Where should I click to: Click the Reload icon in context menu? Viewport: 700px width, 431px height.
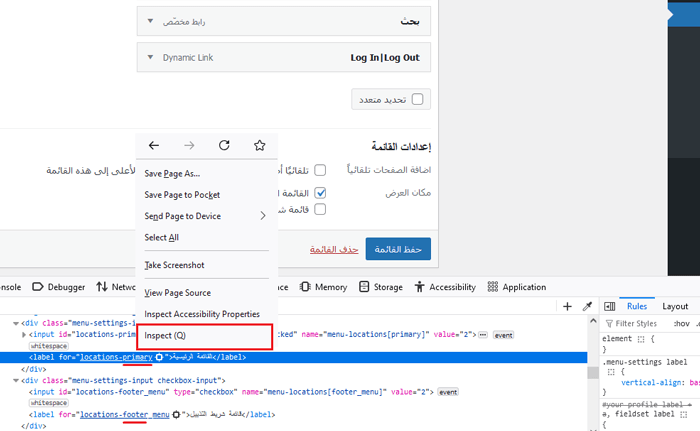tap(224, 146)
